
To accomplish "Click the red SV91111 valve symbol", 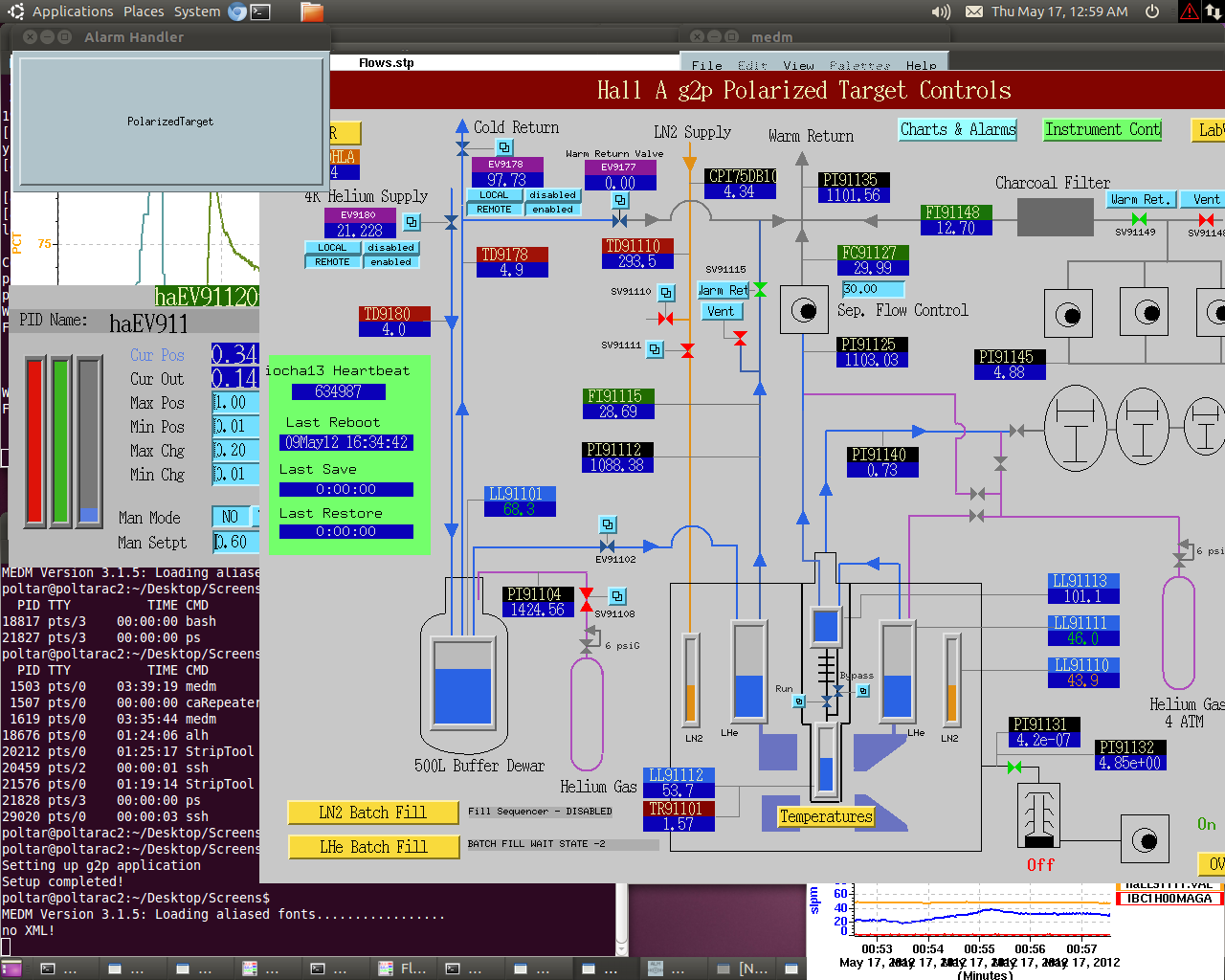I will tap(687, 350).
